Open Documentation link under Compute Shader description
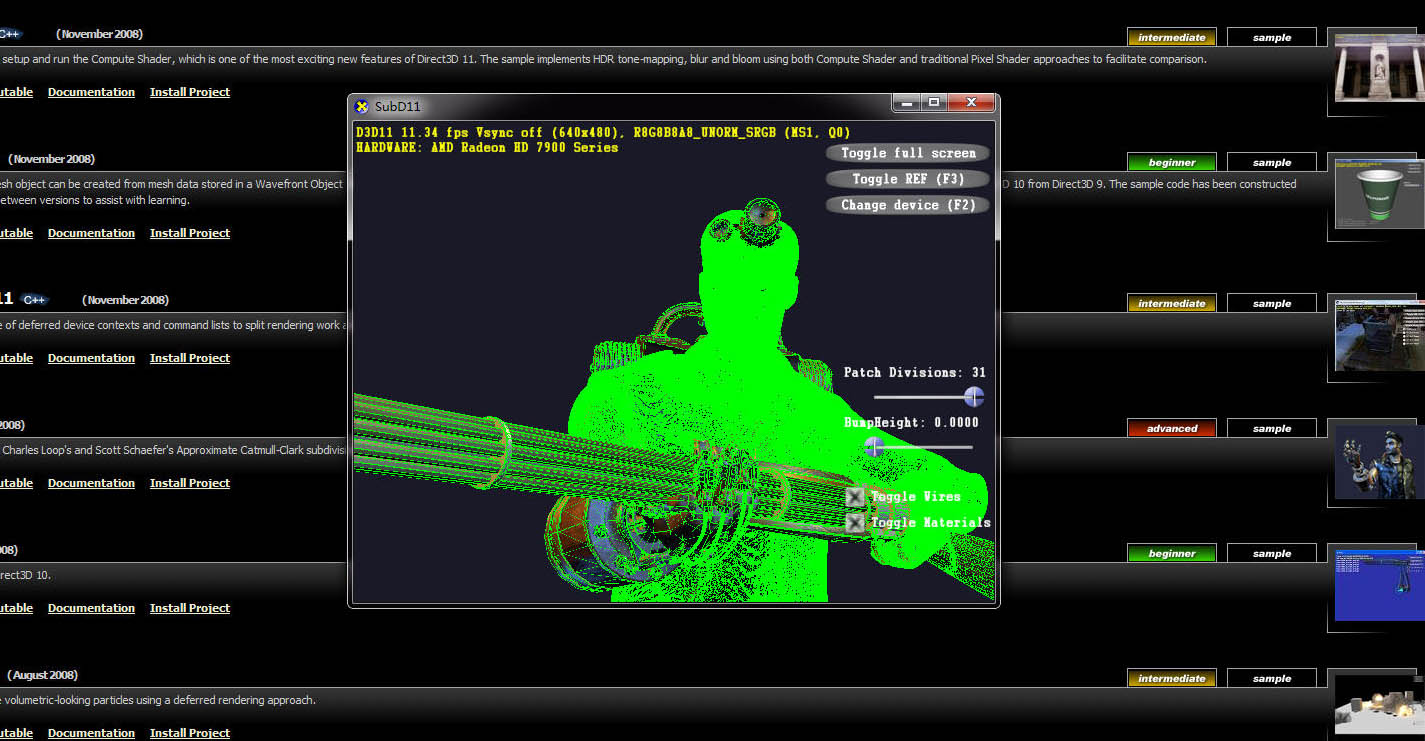 click(x=91, y=92)
